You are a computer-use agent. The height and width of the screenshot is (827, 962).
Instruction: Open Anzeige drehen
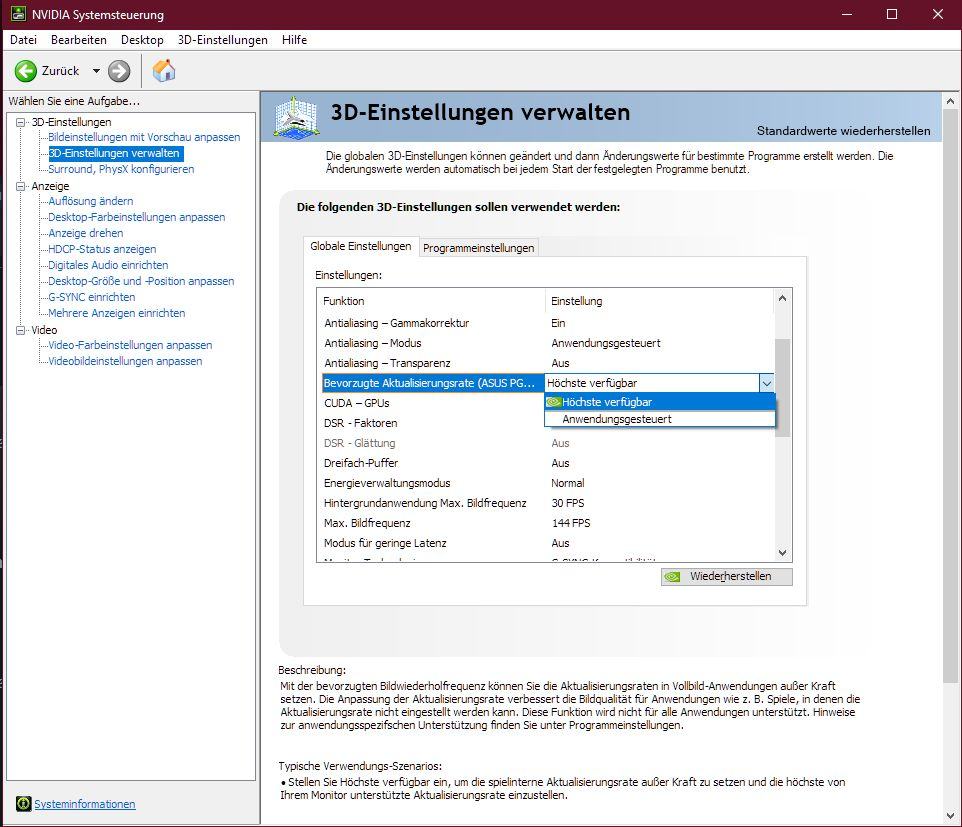[86, 233]
